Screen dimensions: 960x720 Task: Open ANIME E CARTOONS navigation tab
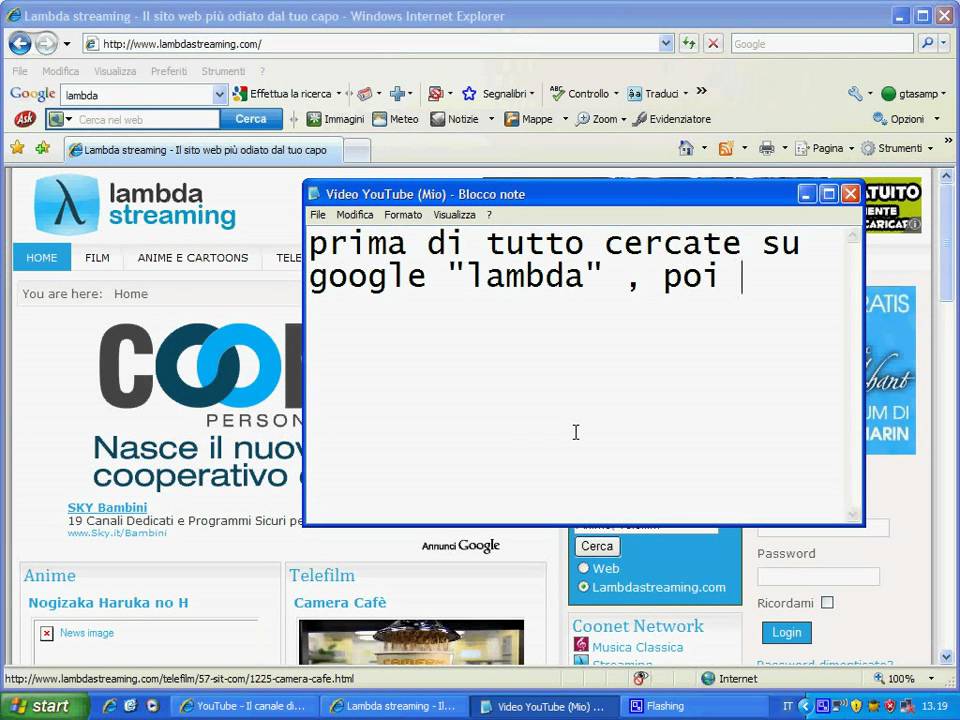coord(193,258)
